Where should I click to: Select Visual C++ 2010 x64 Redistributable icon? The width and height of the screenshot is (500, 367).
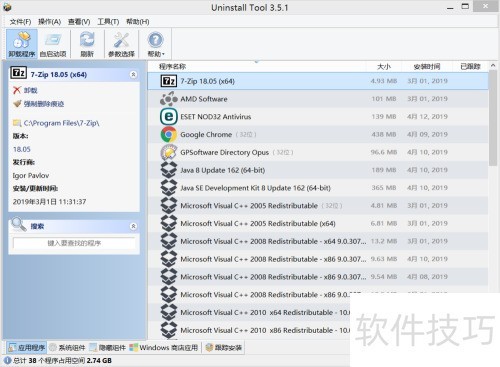pyautogui.click(x=169, y=312)
